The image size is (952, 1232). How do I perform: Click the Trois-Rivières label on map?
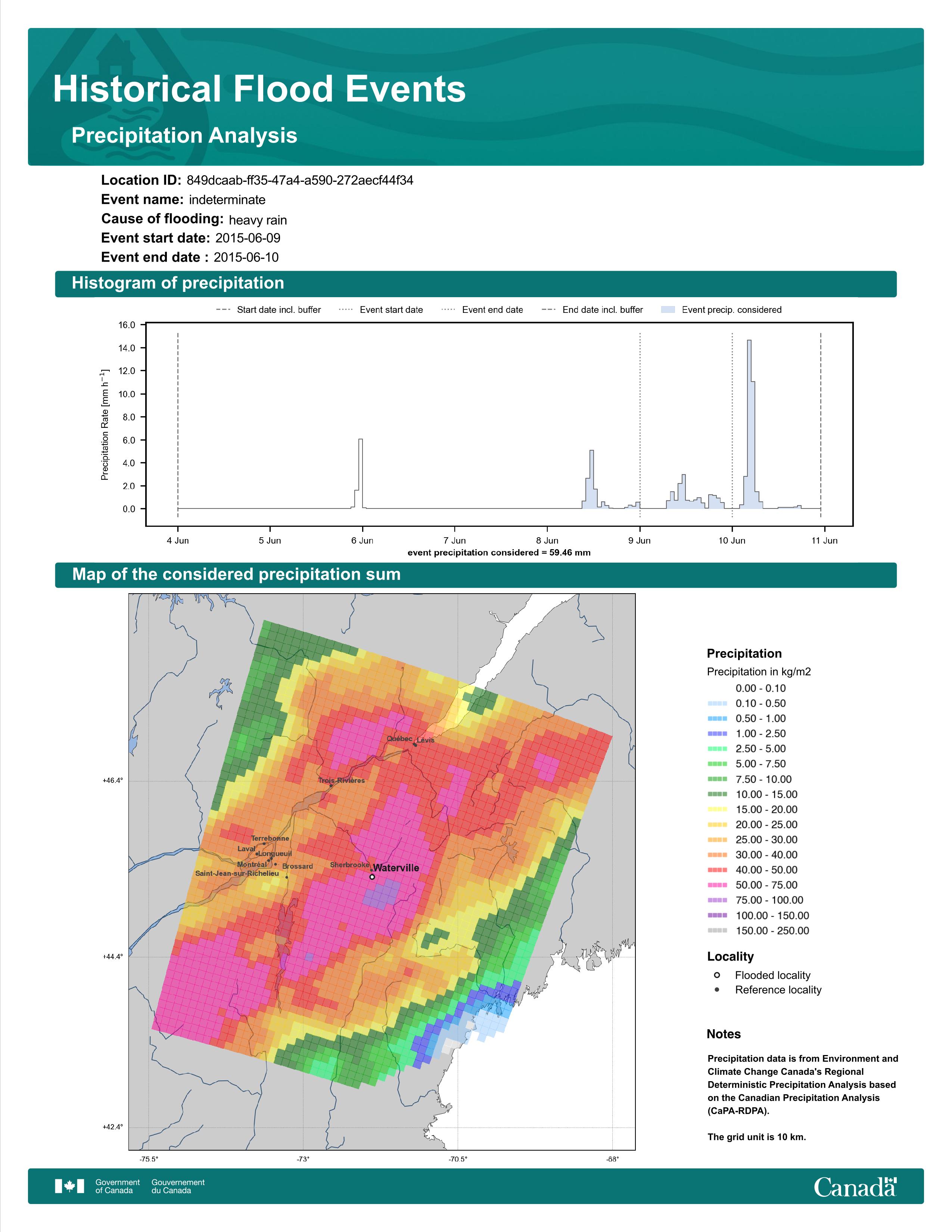pyautogui.click(x=341, y=781)
